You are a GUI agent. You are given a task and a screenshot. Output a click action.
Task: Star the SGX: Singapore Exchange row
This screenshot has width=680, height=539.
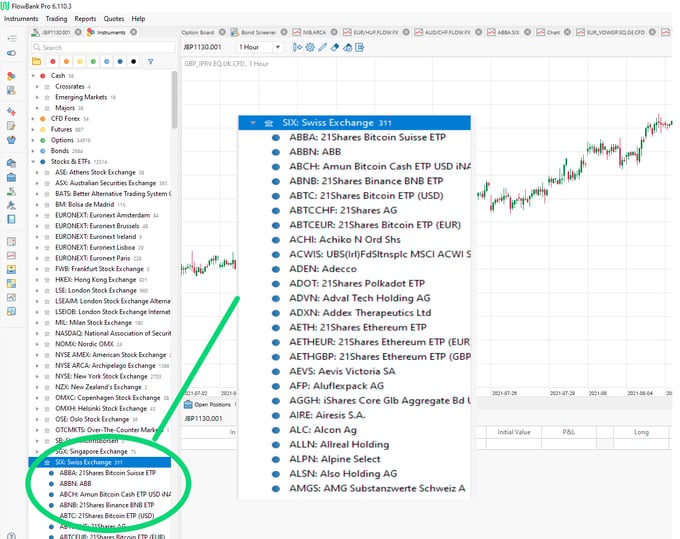47,452
